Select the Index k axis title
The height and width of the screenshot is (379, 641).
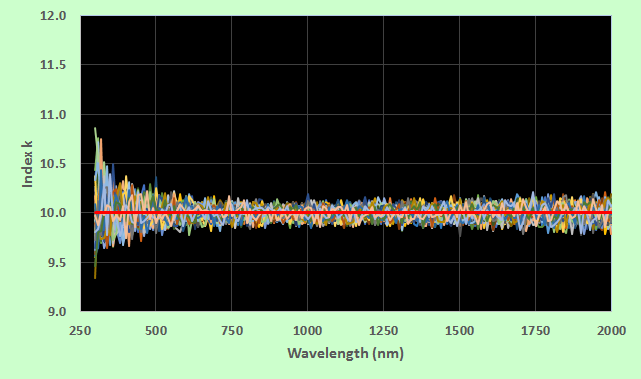pyautogui.click(x=27, y=164)
